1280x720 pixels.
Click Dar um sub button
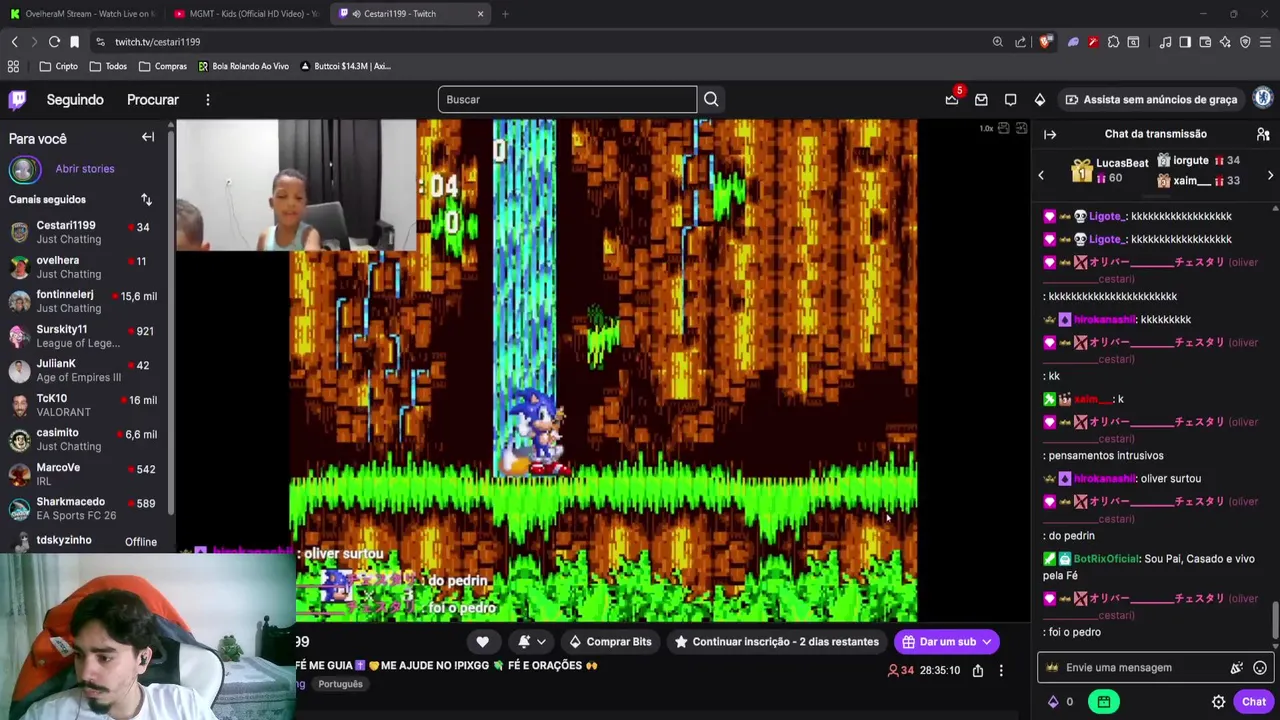(x=947, y=642)
